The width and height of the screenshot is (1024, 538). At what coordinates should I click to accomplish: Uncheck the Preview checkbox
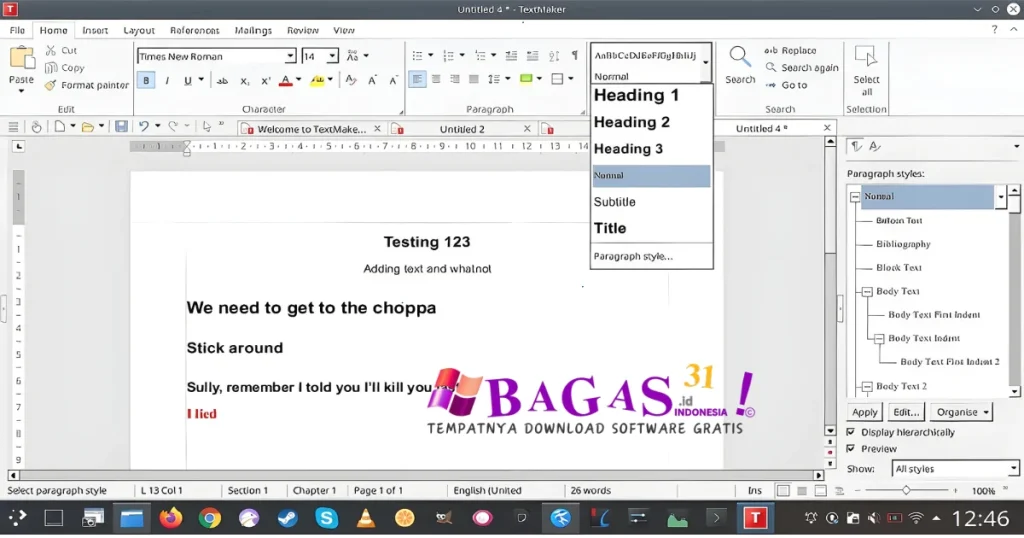click(x=851, y=449)
